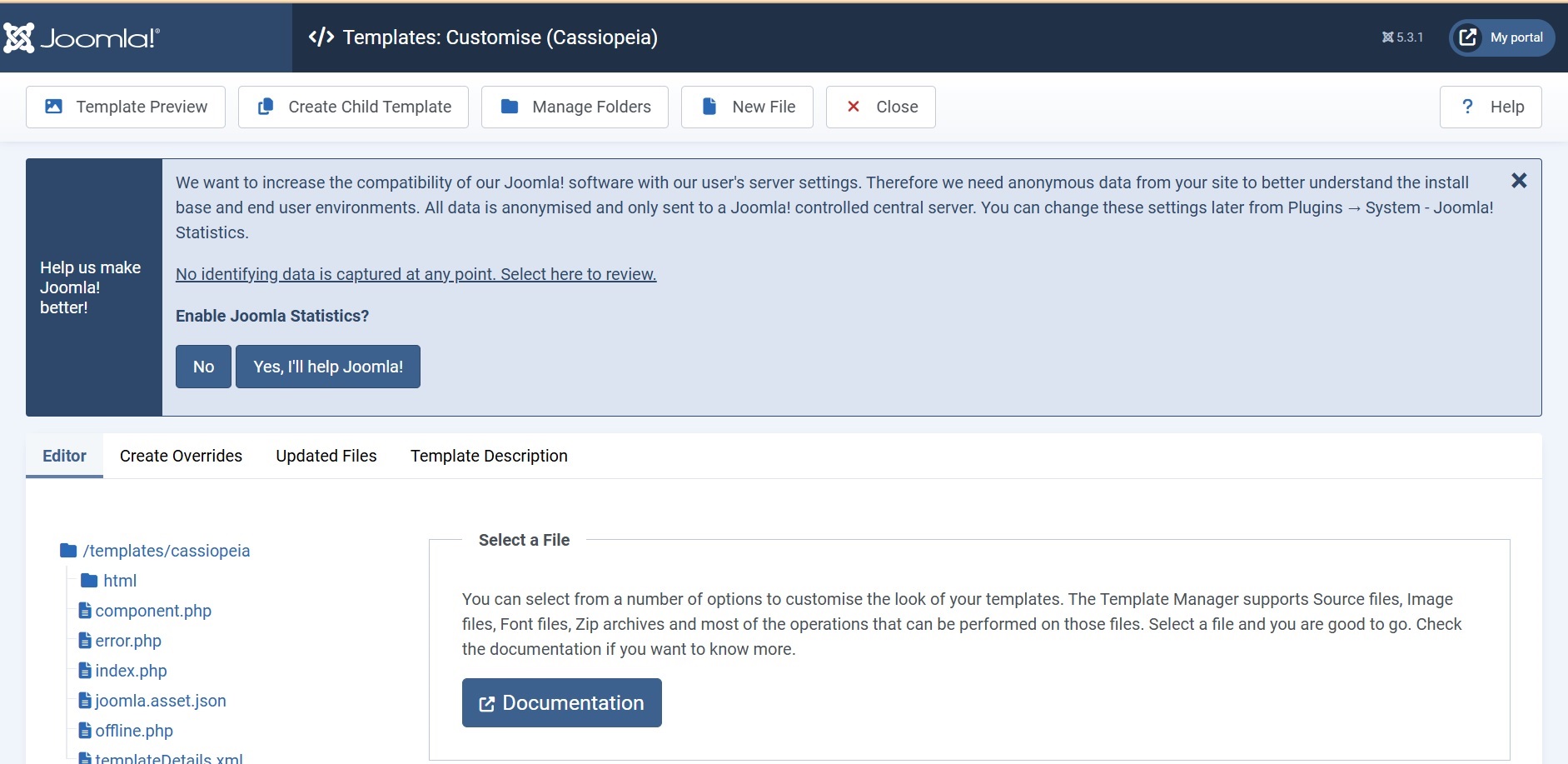Click the Help question mark icon
This screenshot has height=764, width=1568.
(x=1467, y=106)
